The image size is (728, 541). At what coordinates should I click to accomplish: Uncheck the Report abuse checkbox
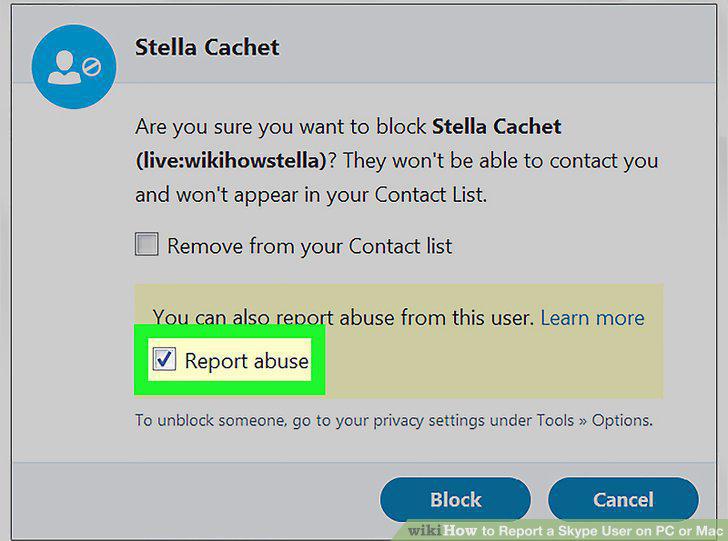(x=164, y=359)
